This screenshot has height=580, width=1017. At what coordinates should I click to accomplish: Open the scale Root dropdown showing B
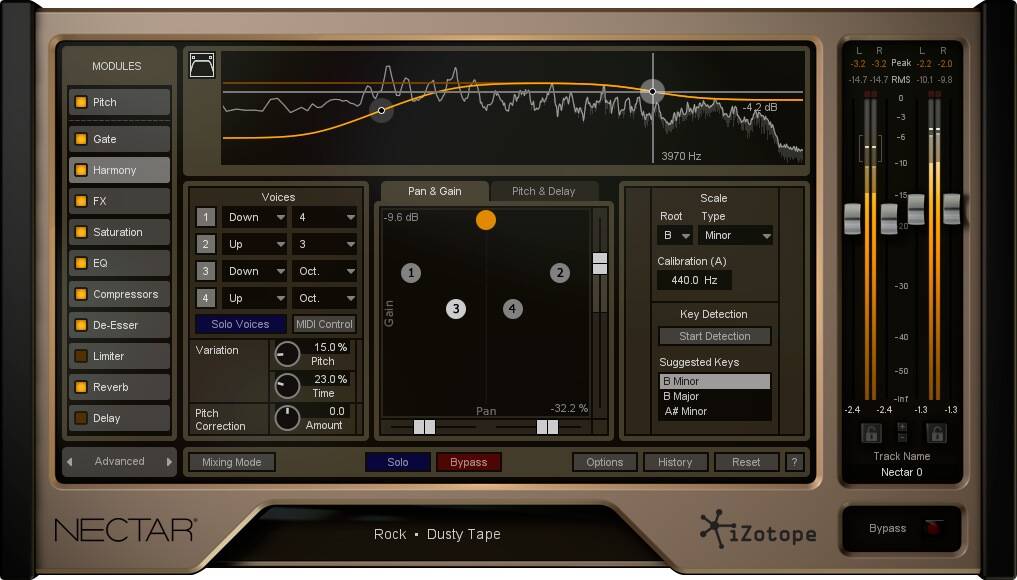(x=675, y=236)
